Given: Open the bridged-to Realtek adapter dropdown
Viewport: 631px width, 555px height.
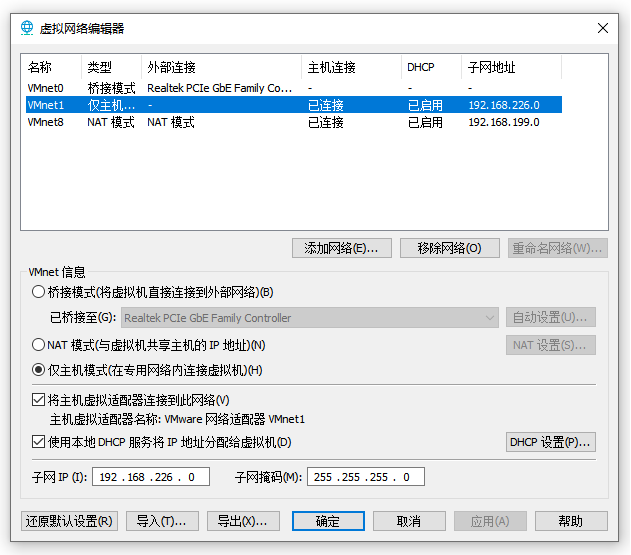Looking at the screenshot, I should click(x=310, y=318).
